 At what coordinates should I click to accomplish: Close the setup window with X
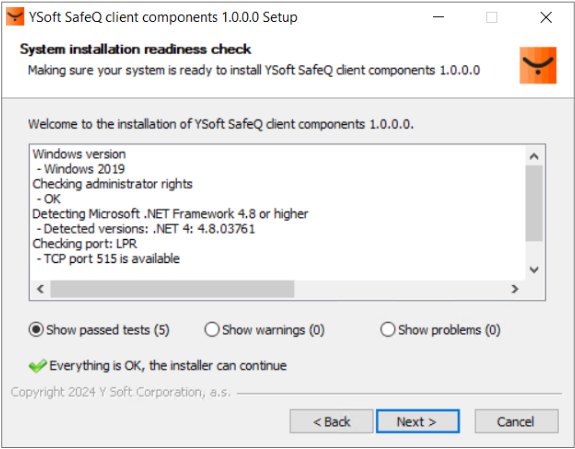tap(546, 17)
